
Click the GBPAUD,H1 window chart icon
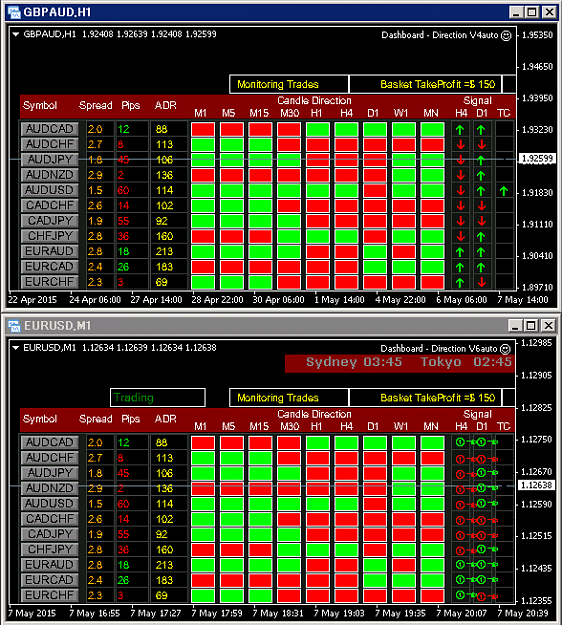point(14,12)
